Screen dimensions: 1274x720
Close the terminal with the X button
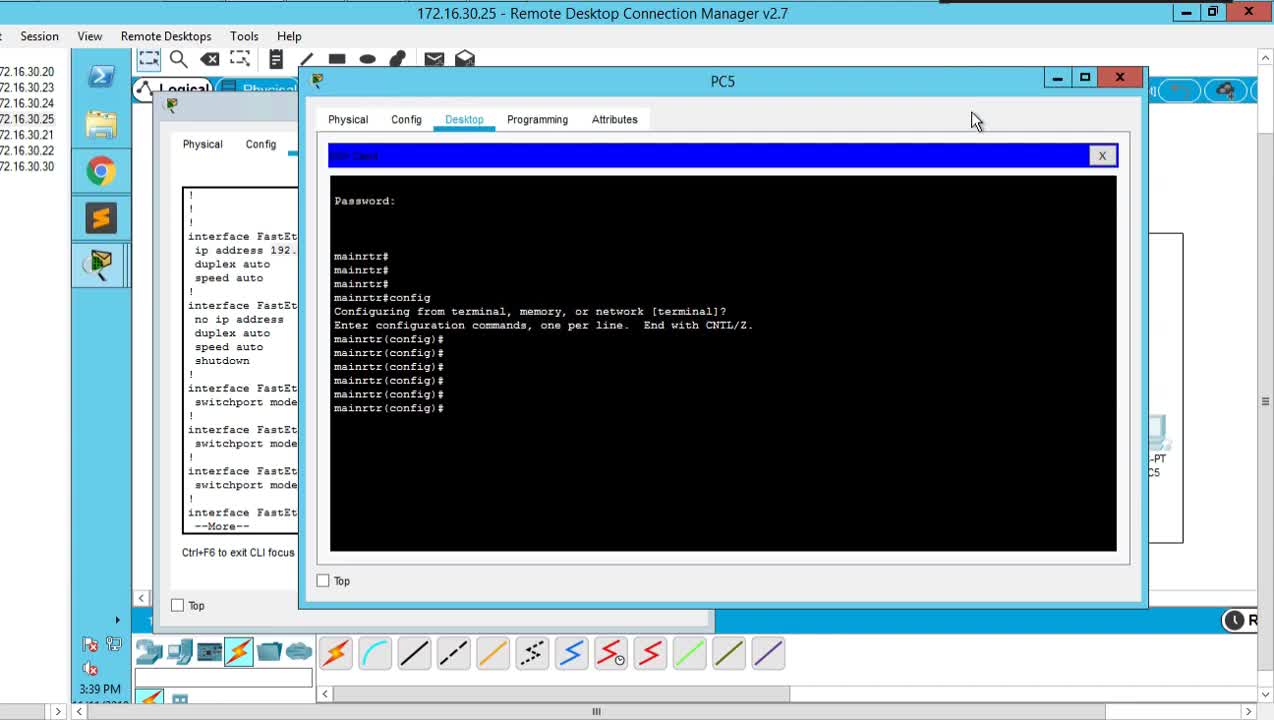[x=1102, y=156]
